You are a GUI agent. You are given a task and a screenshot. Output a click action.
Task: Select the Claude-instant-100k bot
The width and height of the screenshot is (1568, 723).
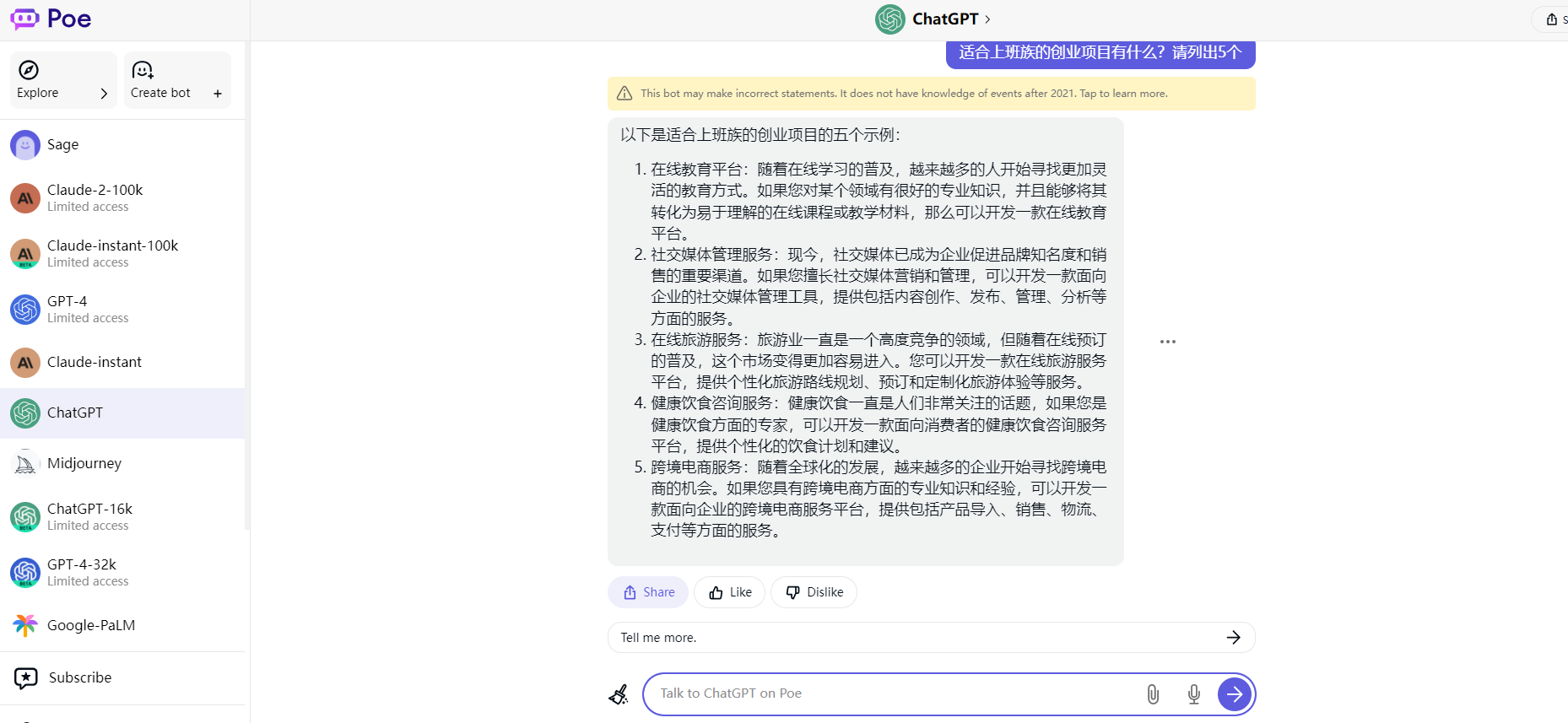click(122, 254)
